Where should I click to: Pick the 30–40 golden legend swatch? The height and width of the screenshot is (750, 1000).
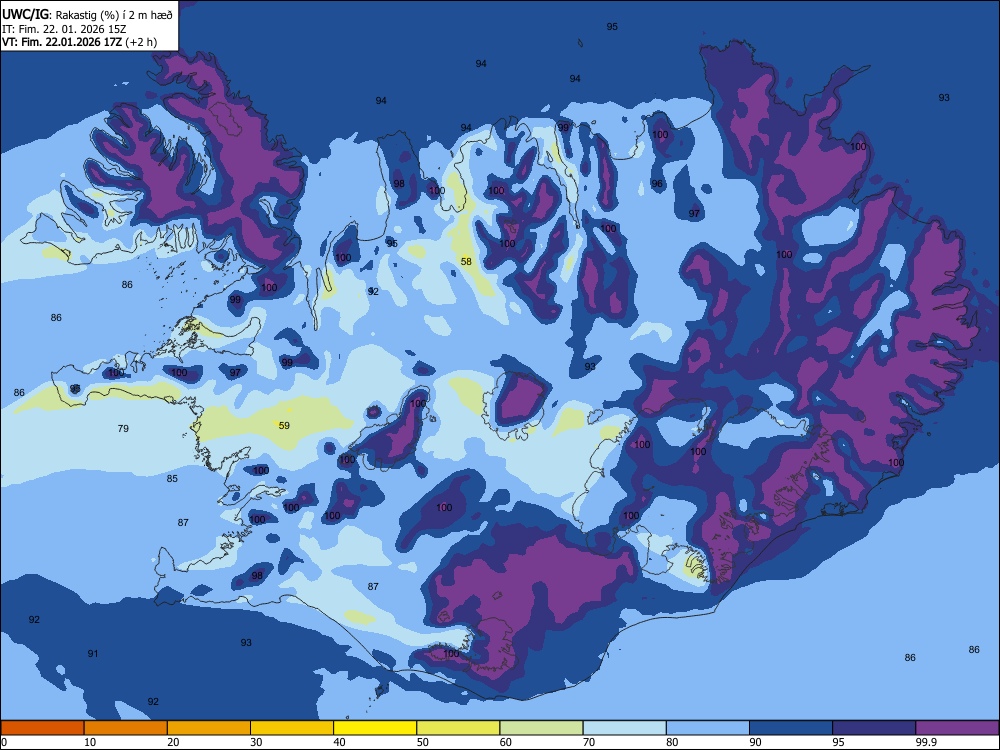click(x=292, y=728)
